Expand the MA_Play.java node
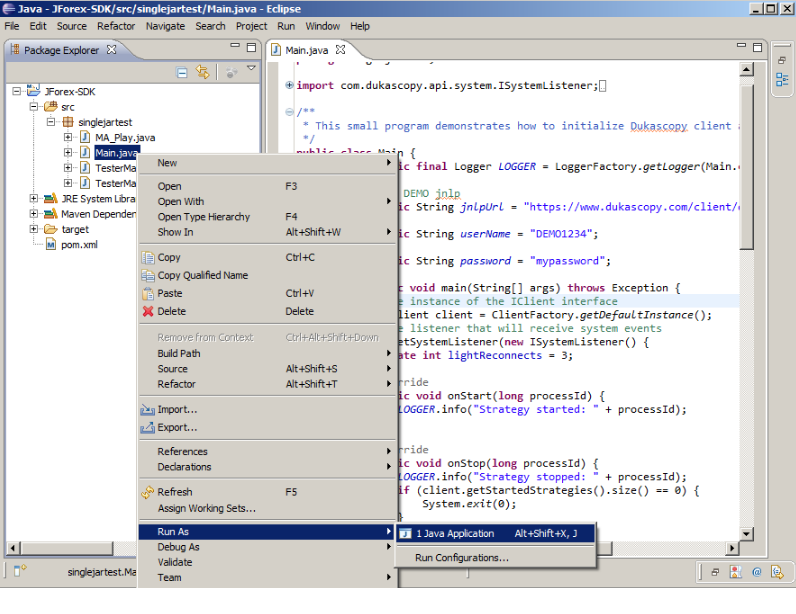Screen dimensions: 796x614 click(x=68, y=137)
